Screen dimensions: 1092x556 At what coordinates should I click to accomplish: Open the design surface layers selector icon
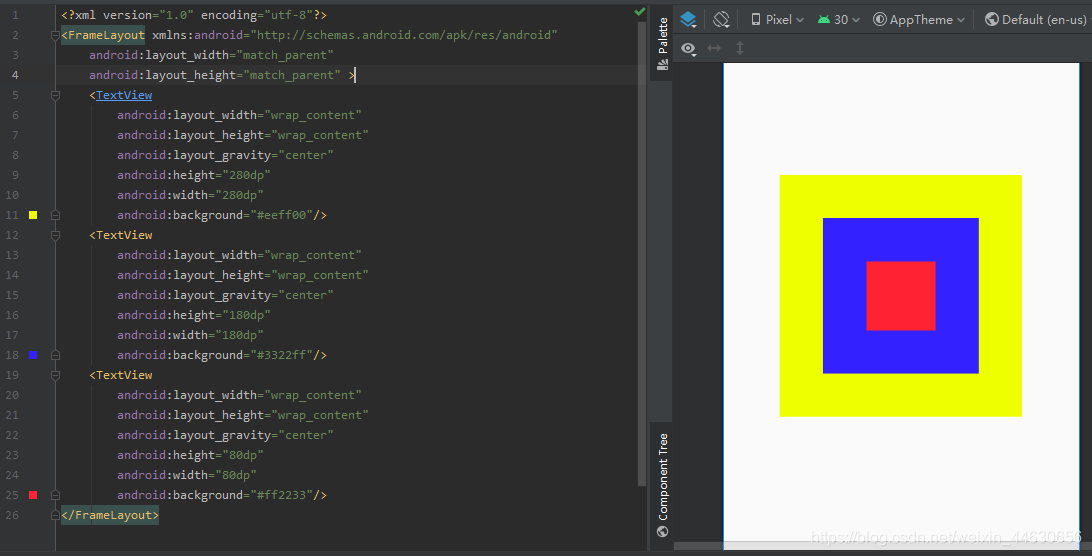point(688,20)
